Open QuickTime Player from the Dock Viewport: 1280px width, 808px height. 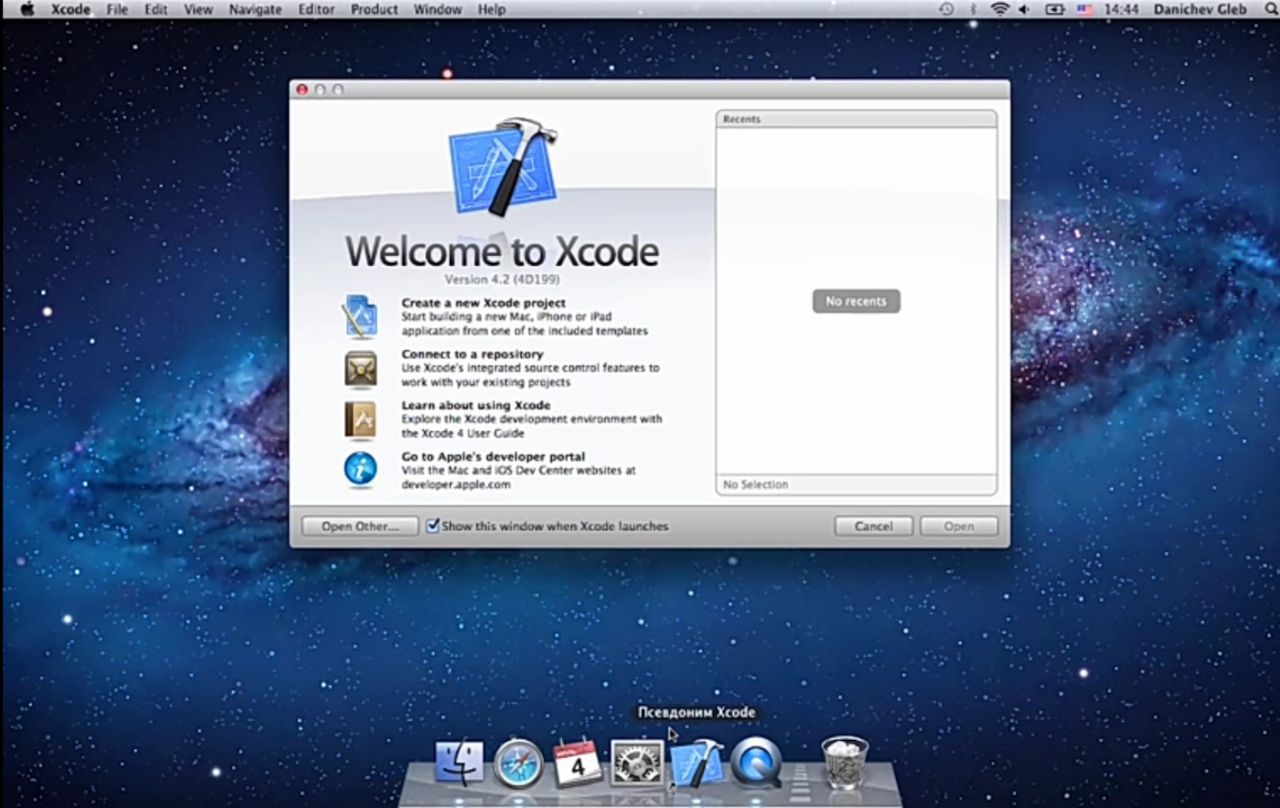coord(756,763)
